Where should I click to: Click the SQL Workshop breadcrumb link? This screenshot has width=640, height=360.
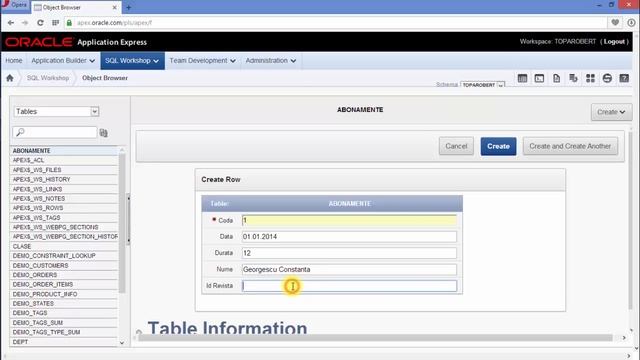pos(48,78)
